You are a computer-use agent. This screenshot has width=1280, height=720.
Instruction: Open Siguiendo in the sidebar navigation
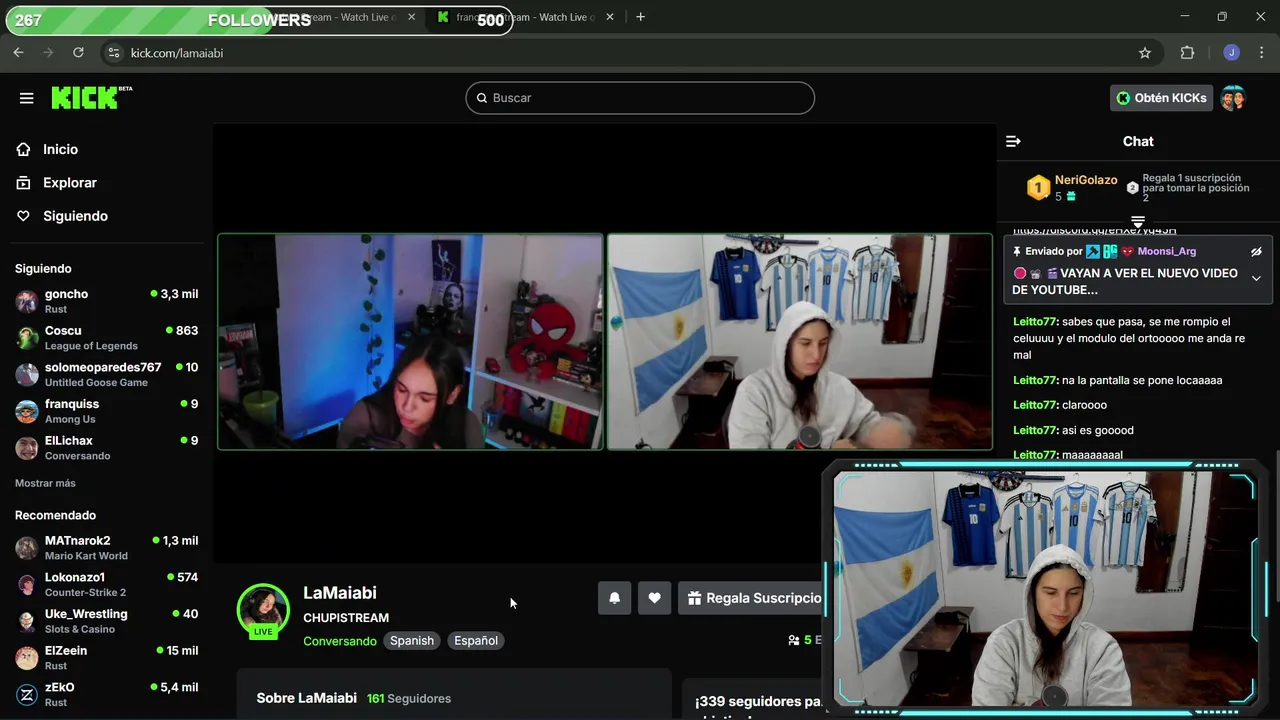75,216
